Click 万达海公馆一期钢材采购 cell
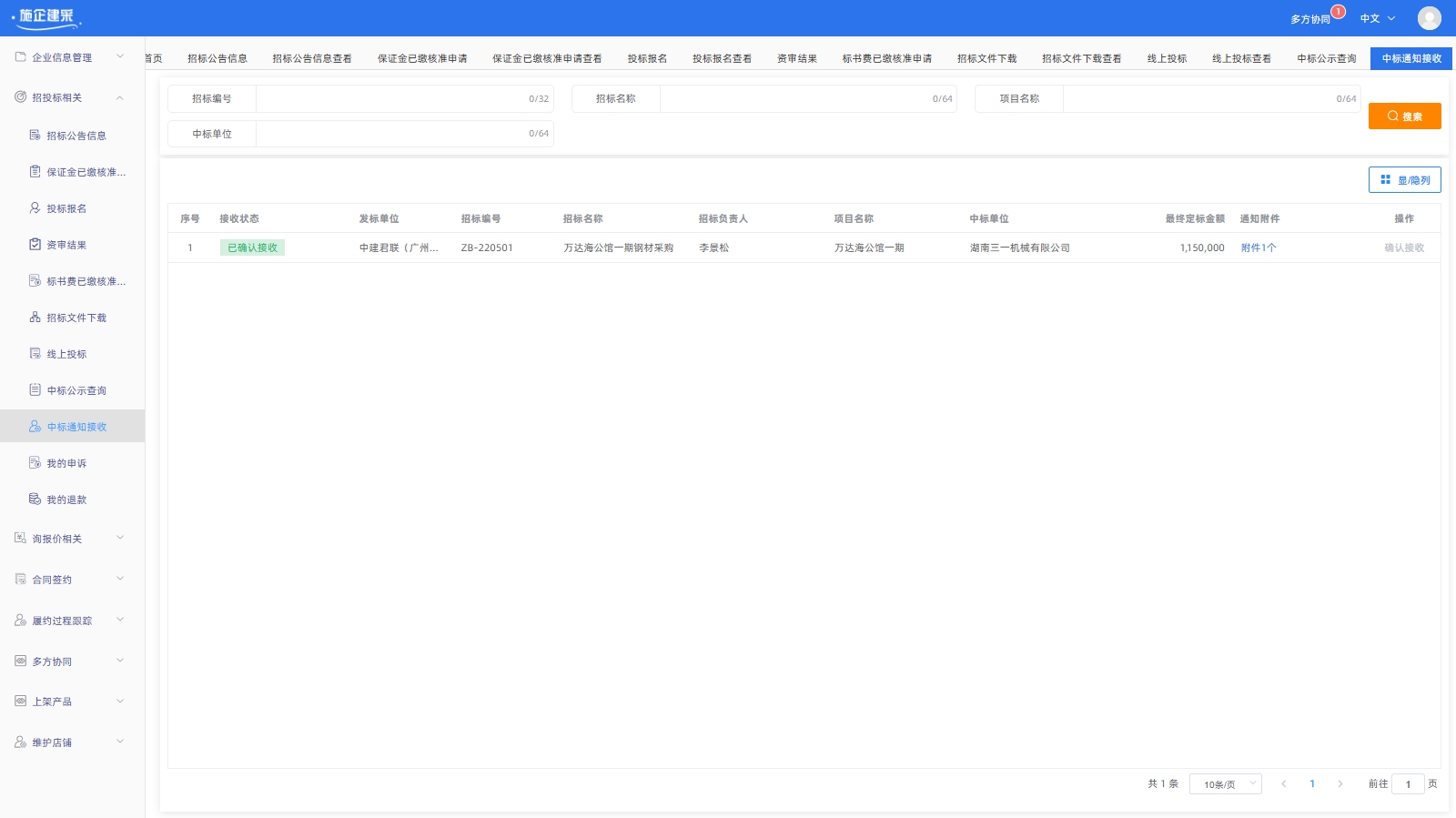The image size is (1456, 818). coord(618,247)
